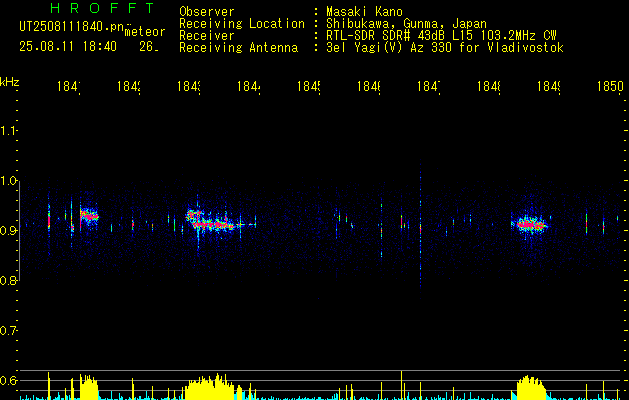The width and height of the screenshot is (629, 400).
Task: Click the 1850 time axis label
Action: coord(610,86)
